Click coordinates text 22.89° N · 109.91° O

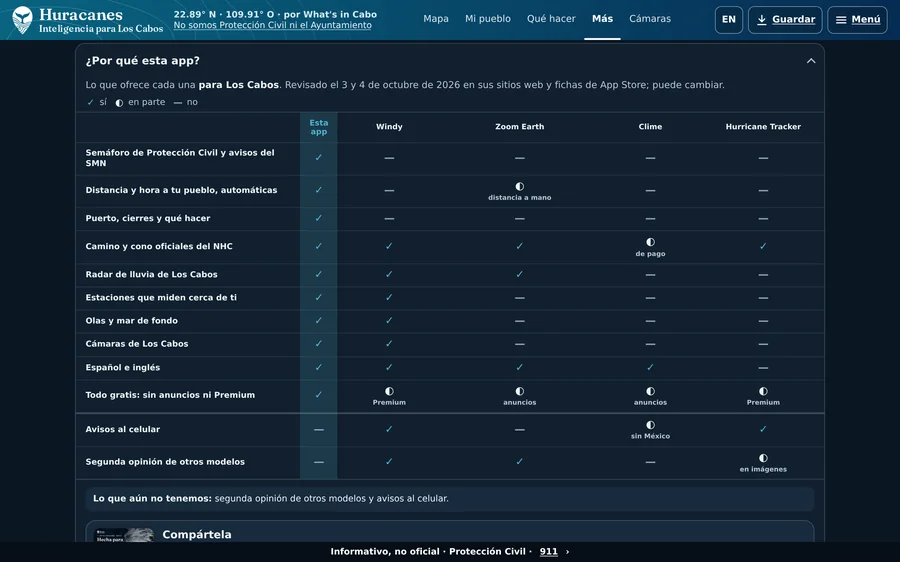point(224,14)
